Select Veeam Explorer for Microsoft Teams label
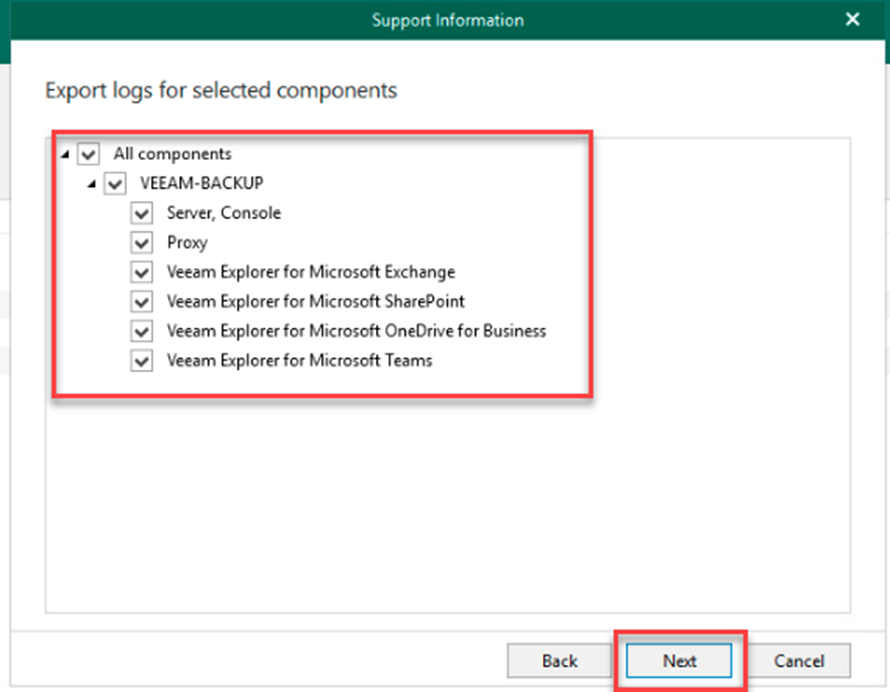The image size is (890, 692). [x=299, y=360]
